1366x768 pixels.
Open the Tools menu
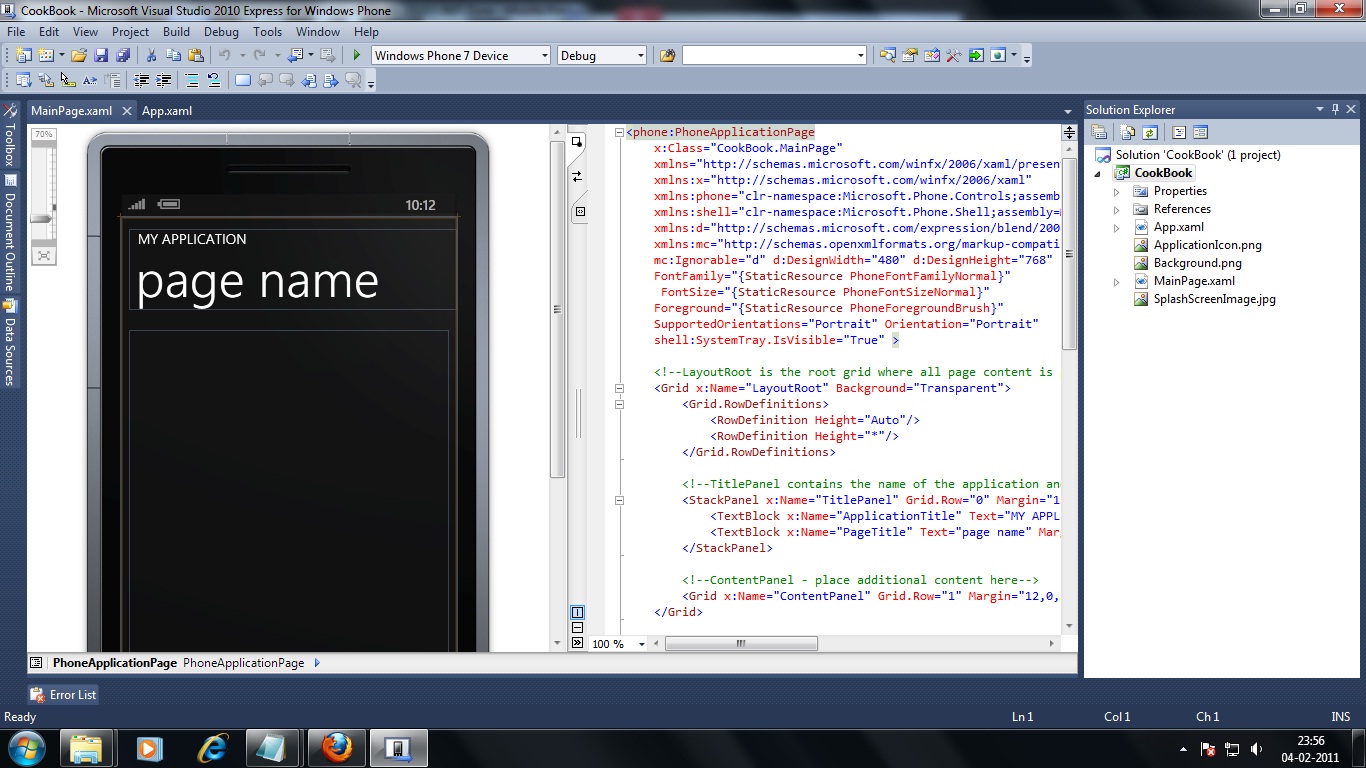tap(268, 32)
